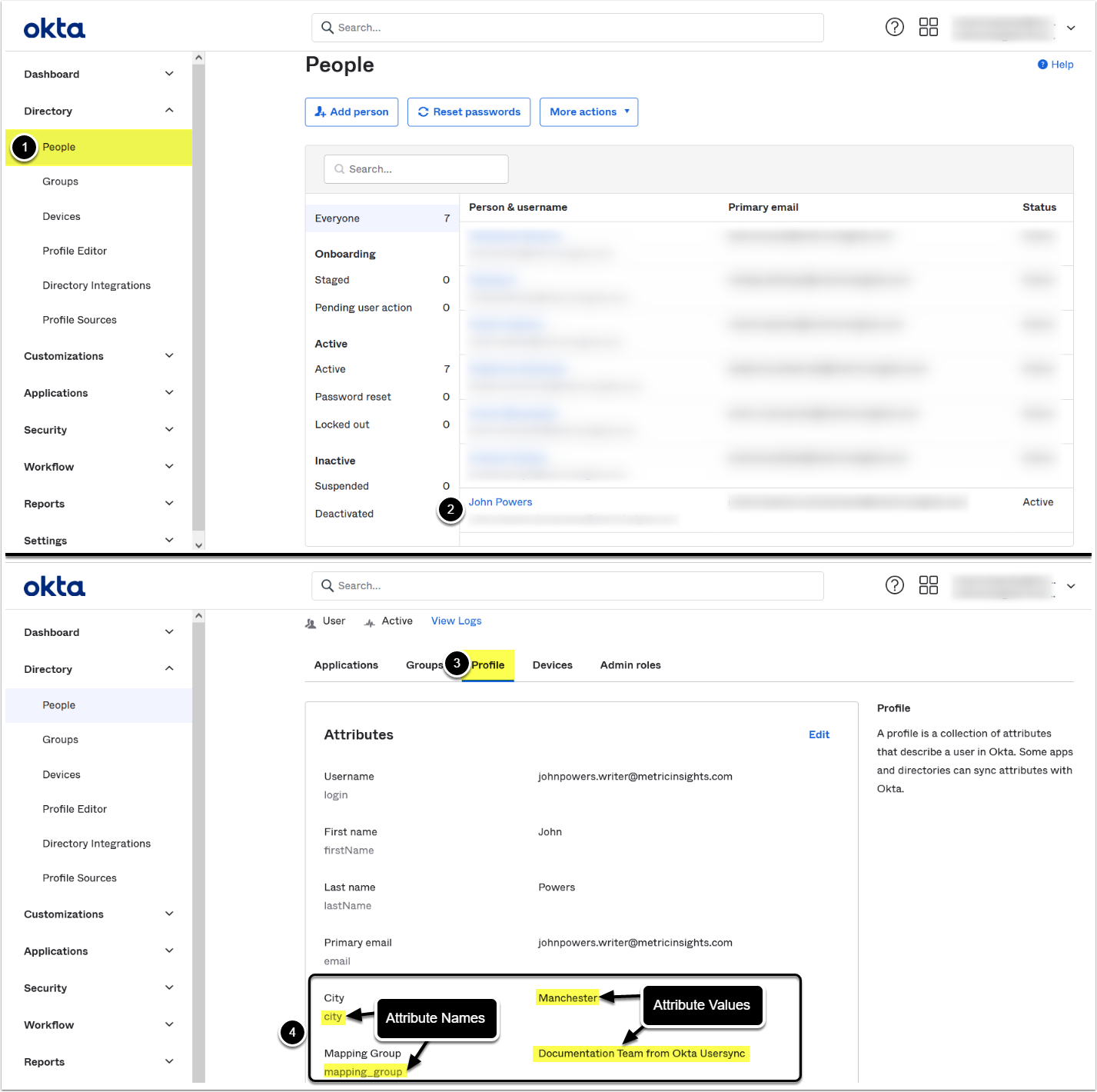Switch to the Devices tab of the user
The width and height of the screenshot is (1097, 1092).
tap(553, 665)
